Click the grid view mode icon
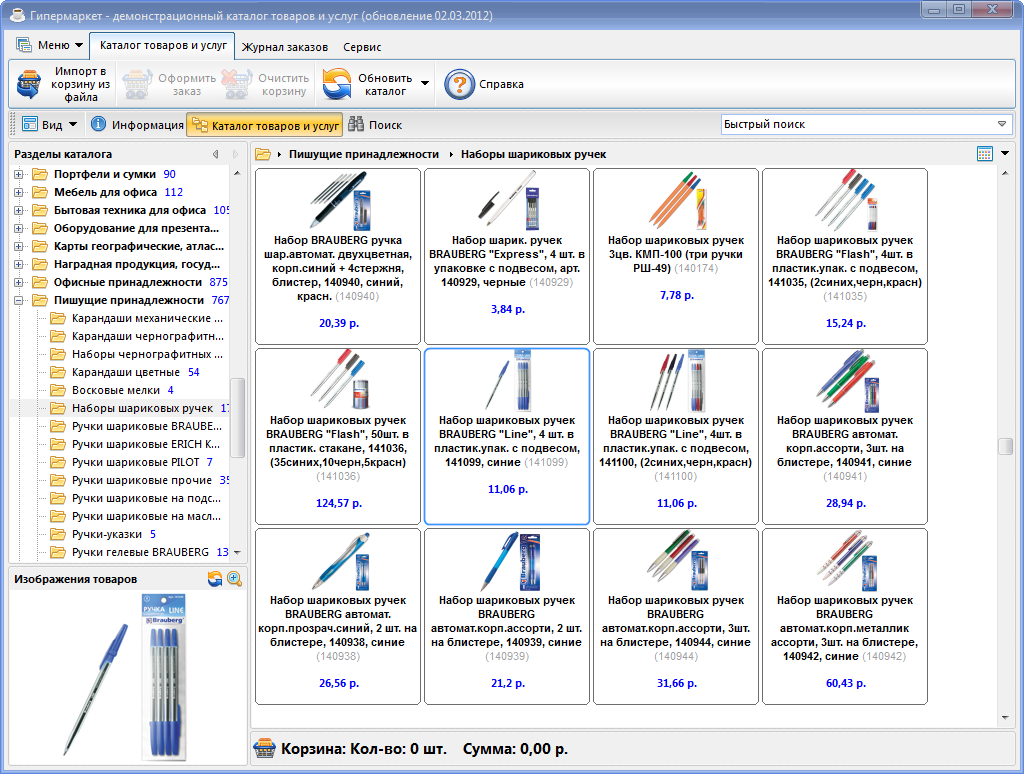 (x=984, y=153)
